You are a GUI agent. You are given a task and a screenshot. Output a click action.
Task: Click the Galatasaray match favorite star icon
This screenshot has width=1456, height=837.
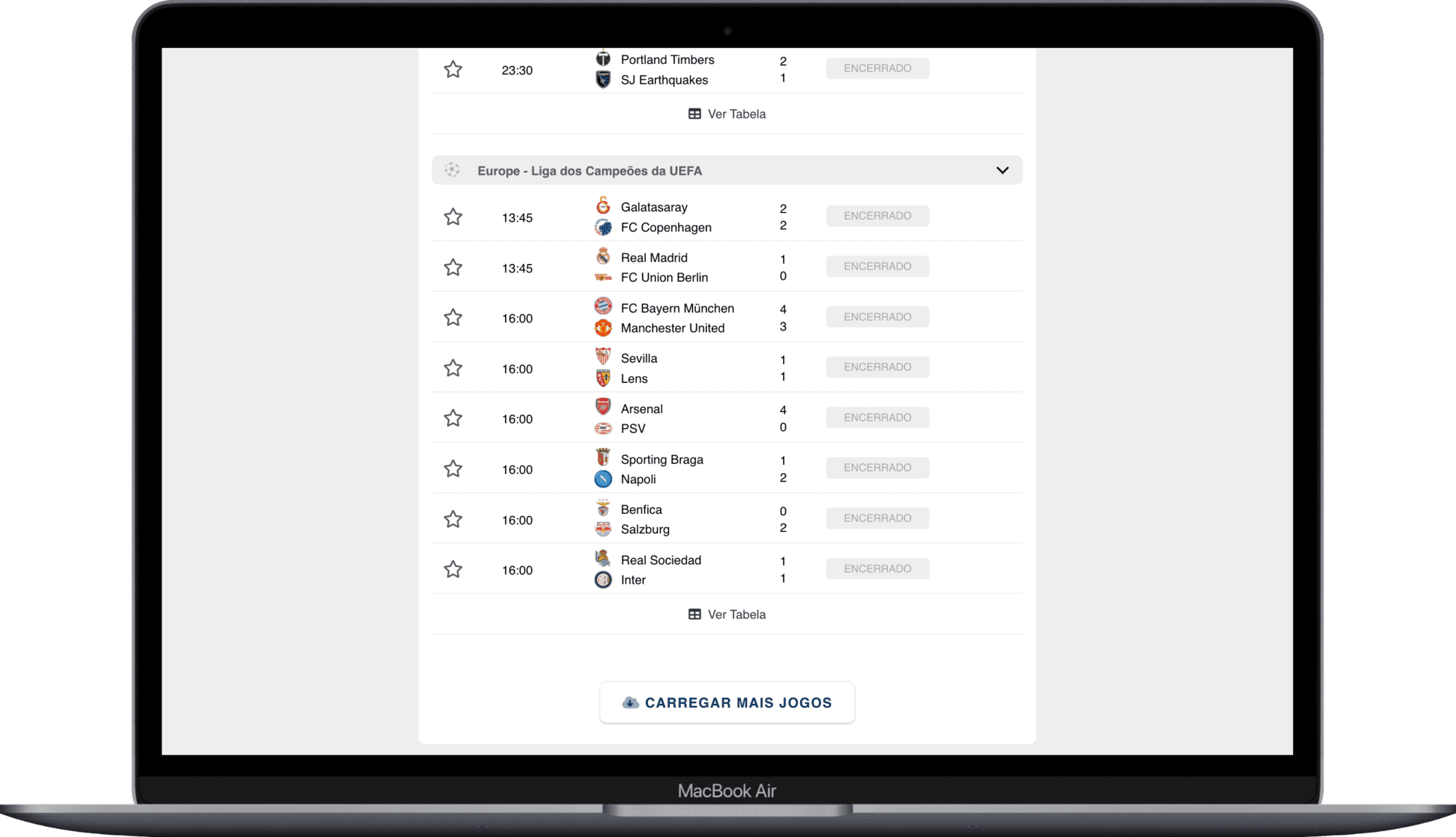[453, 216]
